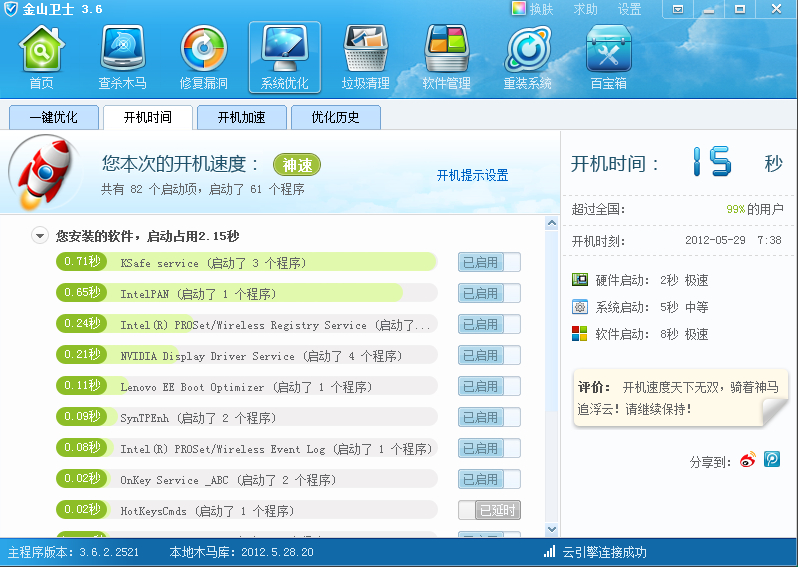Open 求助 help menu
798x567 pixels.
585,9
